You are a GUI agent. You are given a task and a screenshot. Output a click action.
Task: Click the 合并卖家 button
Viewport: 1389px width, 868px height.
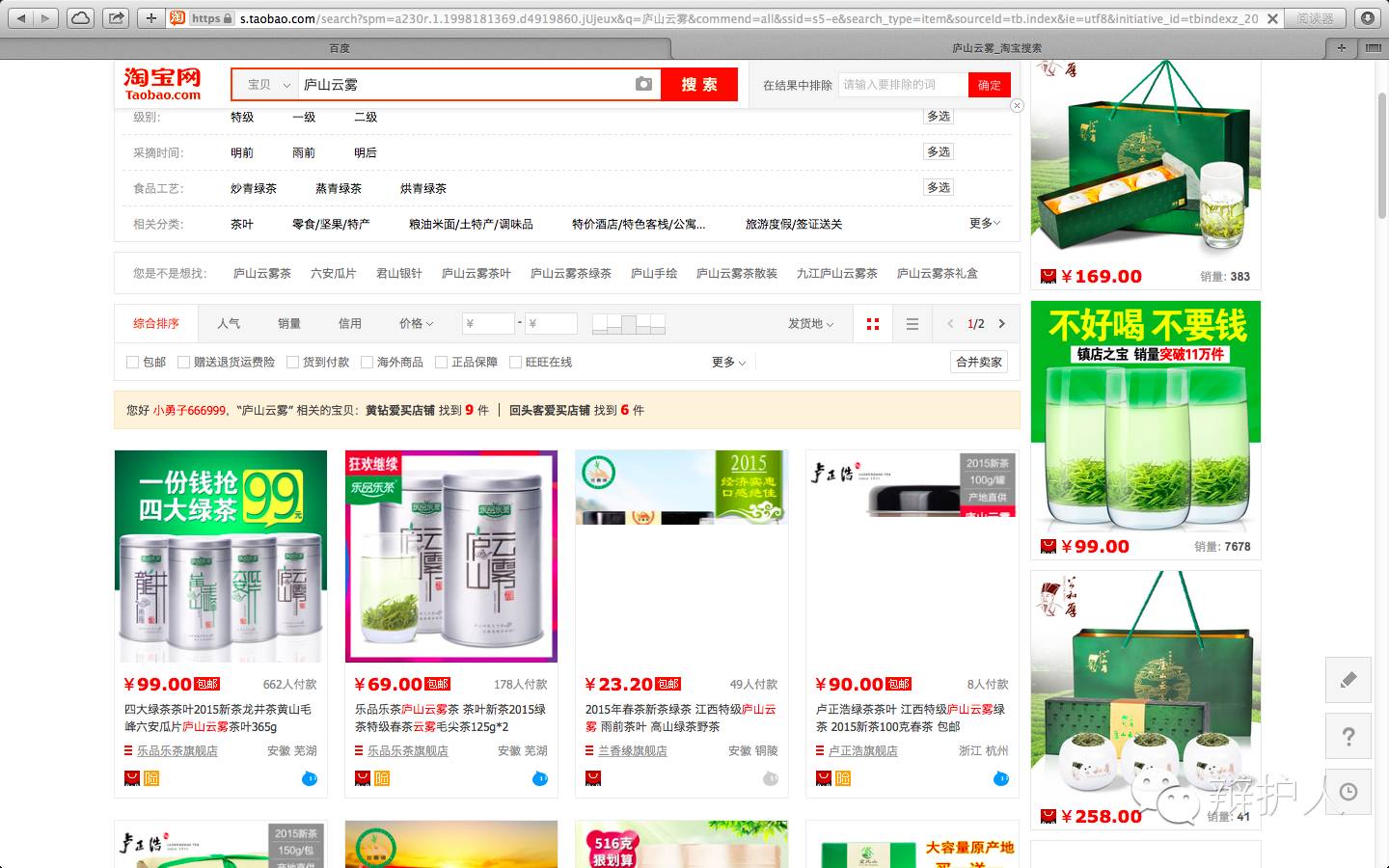979,363
